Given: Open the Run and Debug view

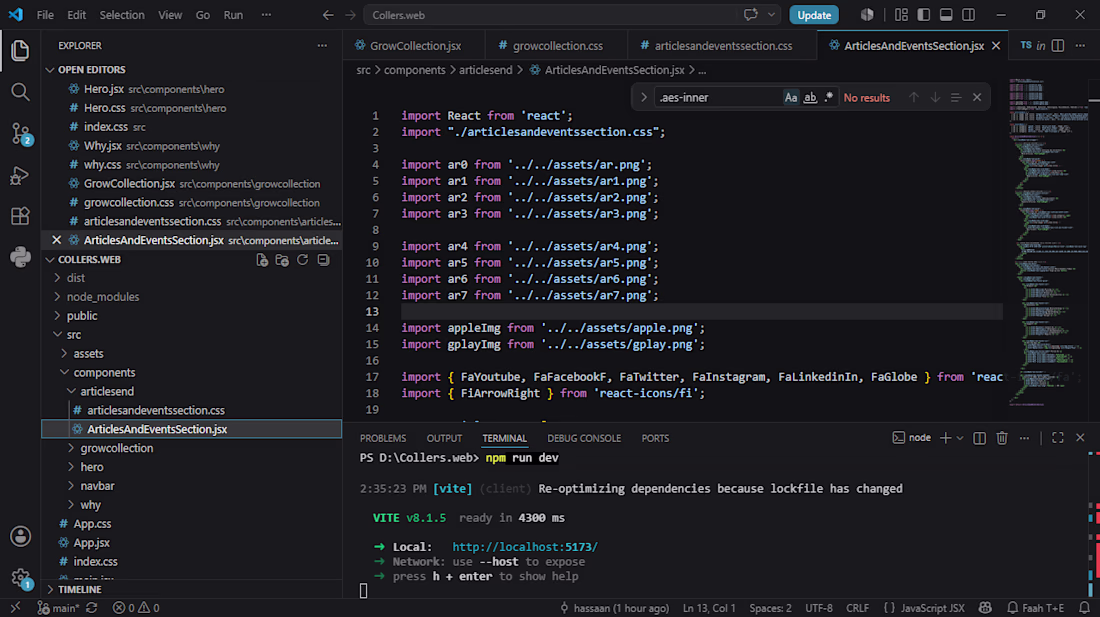Looking at the screenshot, I should (20, 175).
